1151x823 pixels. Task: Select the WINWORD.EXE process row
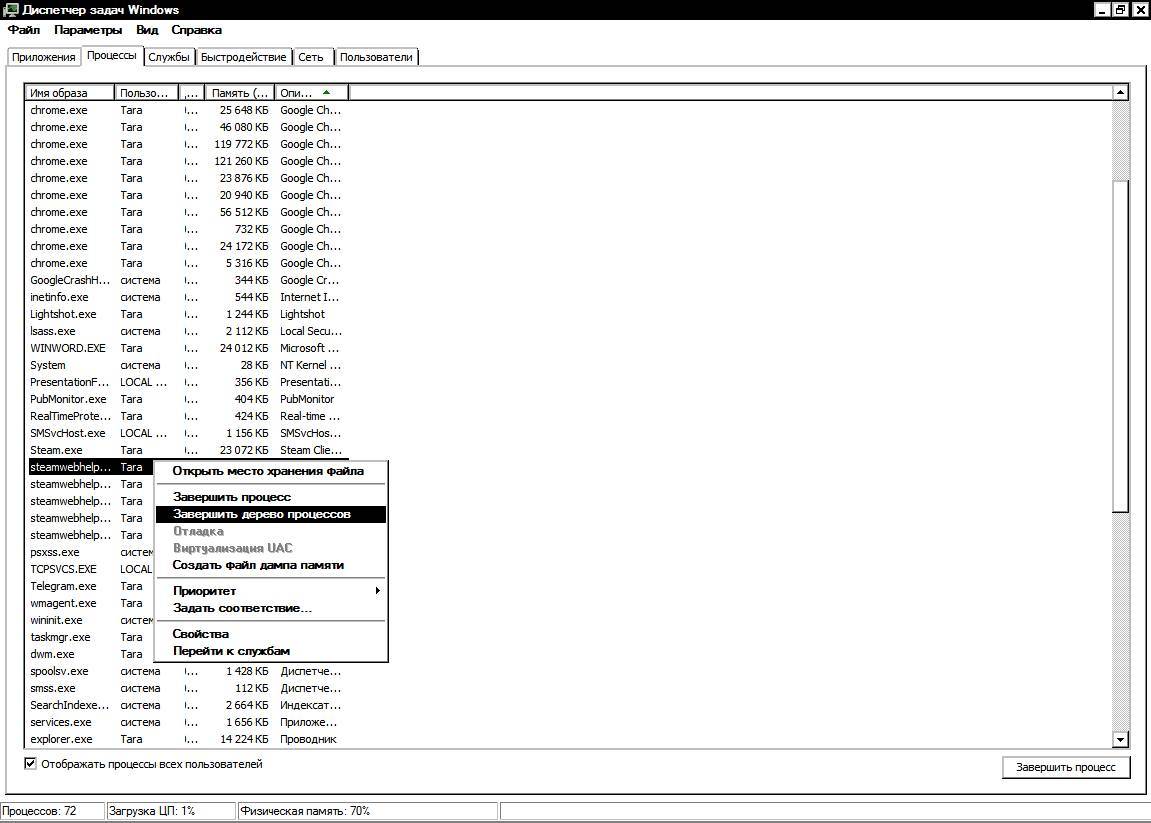68,348
